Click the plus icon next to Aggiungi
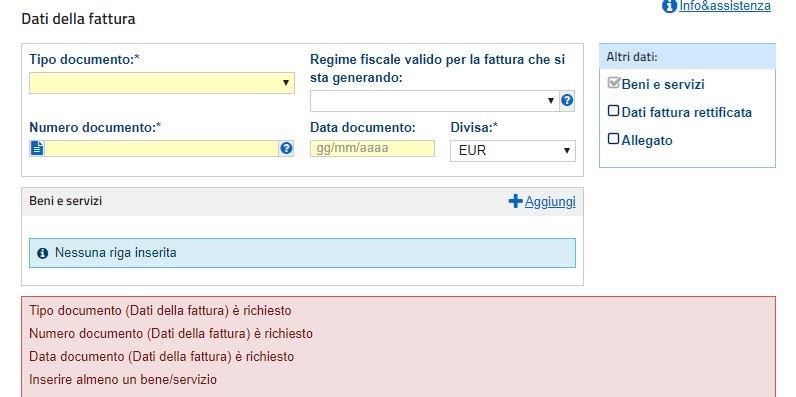Image resolution: width=796 pixels, height=397 pixels. [x=515, y=202]
